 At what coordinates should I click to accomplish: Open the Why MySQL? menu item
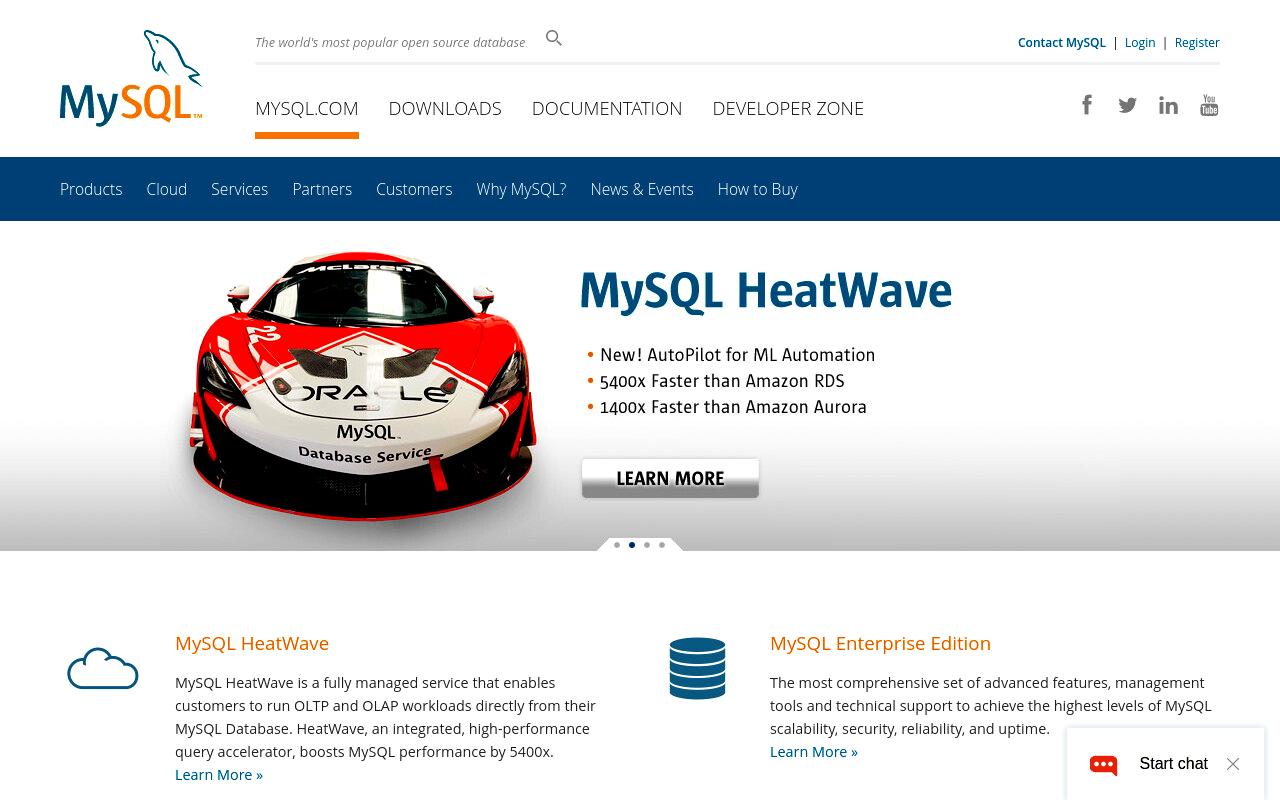521,189
